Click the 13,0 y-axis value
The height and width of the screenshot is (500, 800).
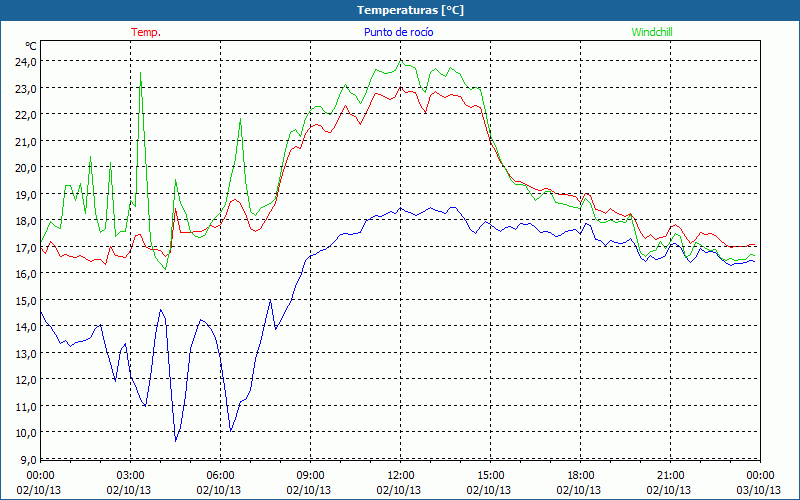click(x=26, y=354)
